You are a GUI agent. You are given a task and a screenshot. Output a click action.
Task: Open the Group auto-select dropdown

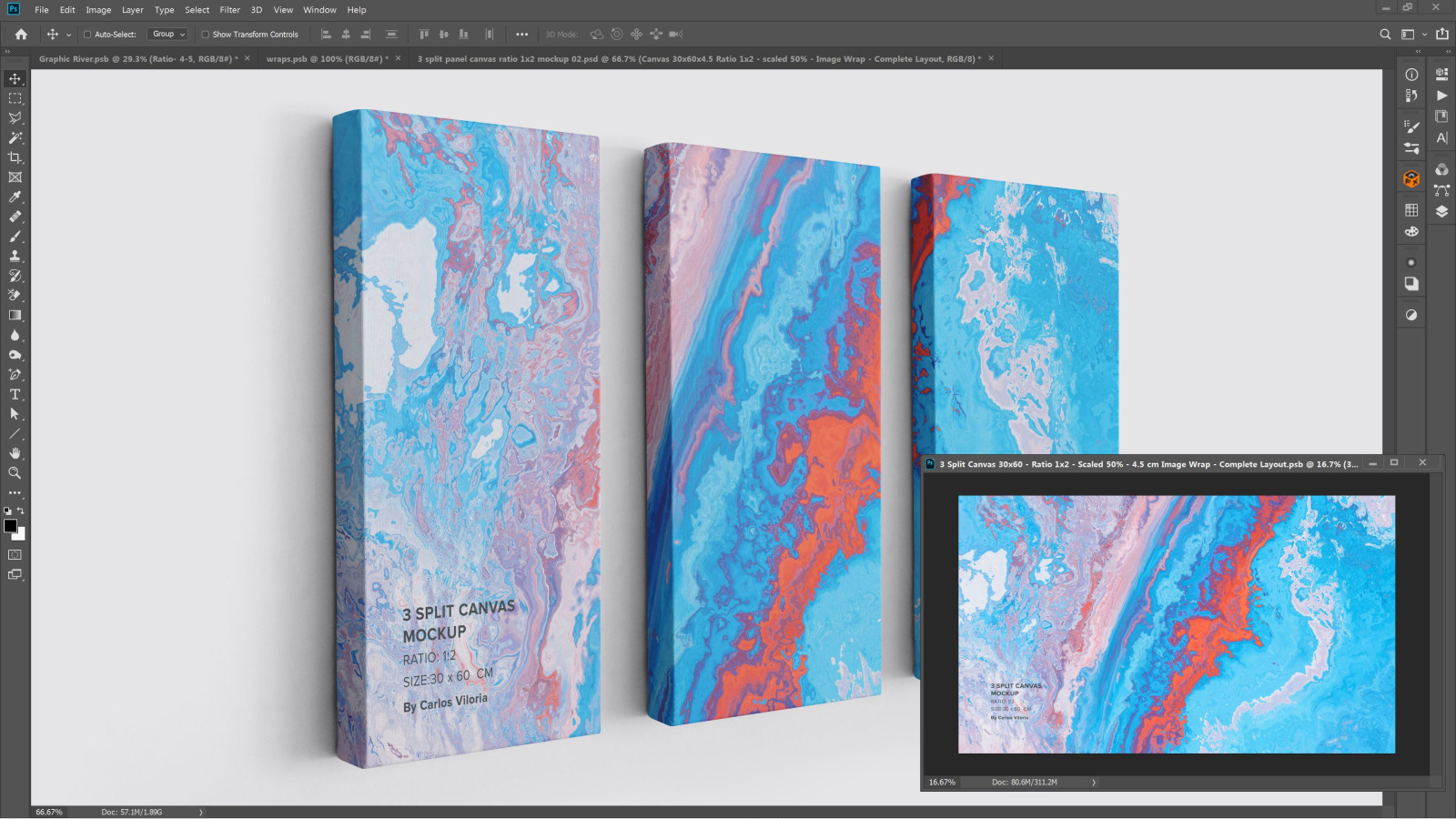(x=168, y=35)
